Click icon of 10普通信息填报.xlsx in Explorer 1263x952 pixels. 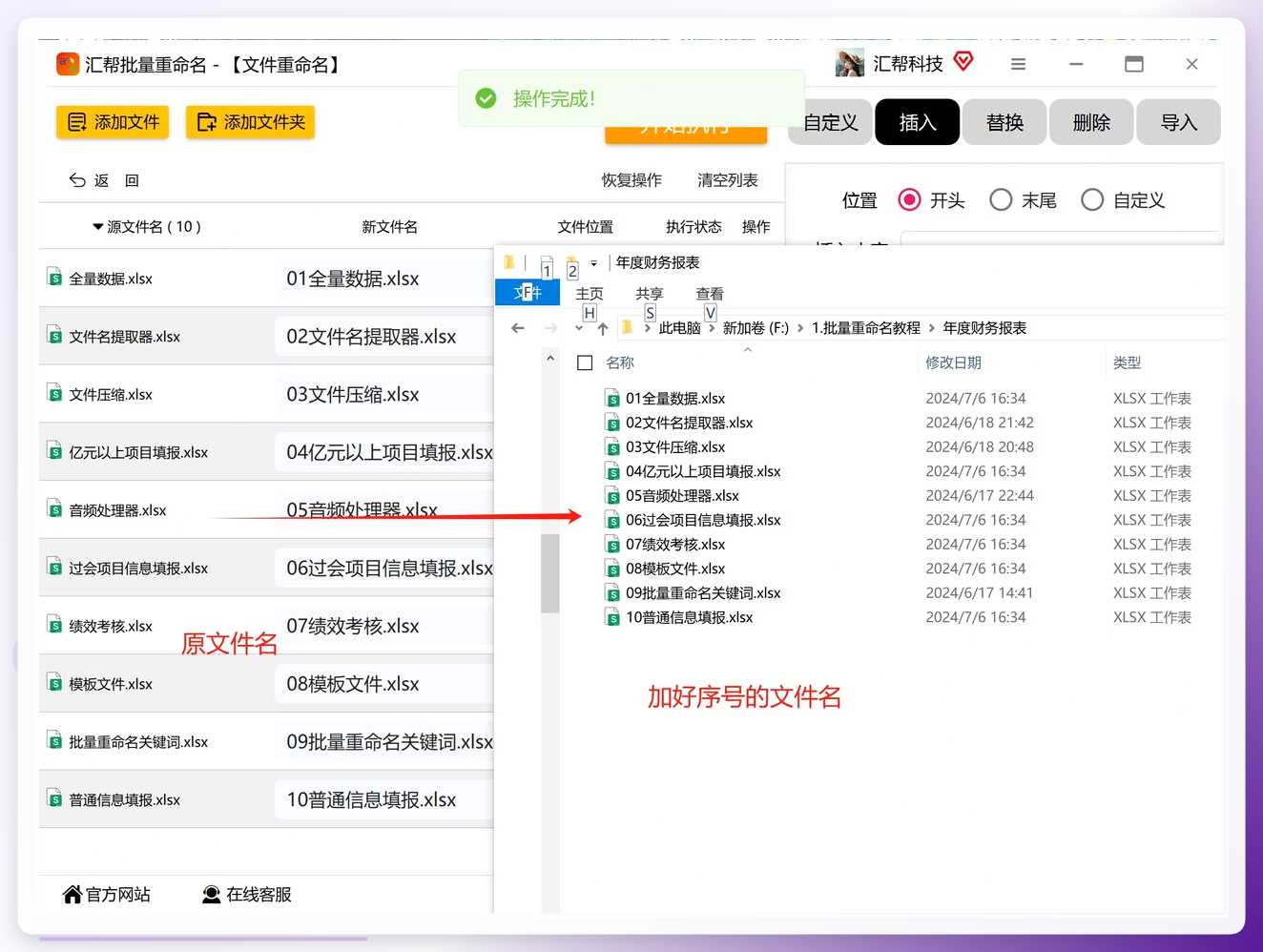click(x=612, y=617)
